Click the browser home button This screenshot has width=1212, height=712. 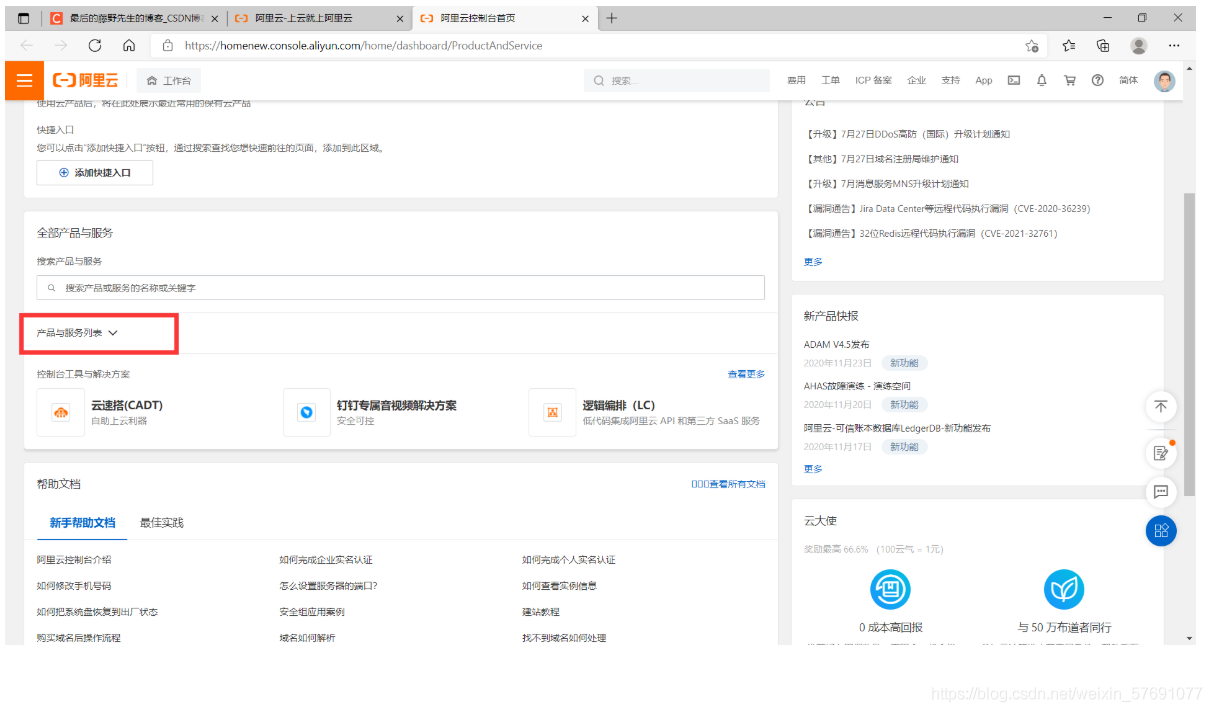(129, 45)
